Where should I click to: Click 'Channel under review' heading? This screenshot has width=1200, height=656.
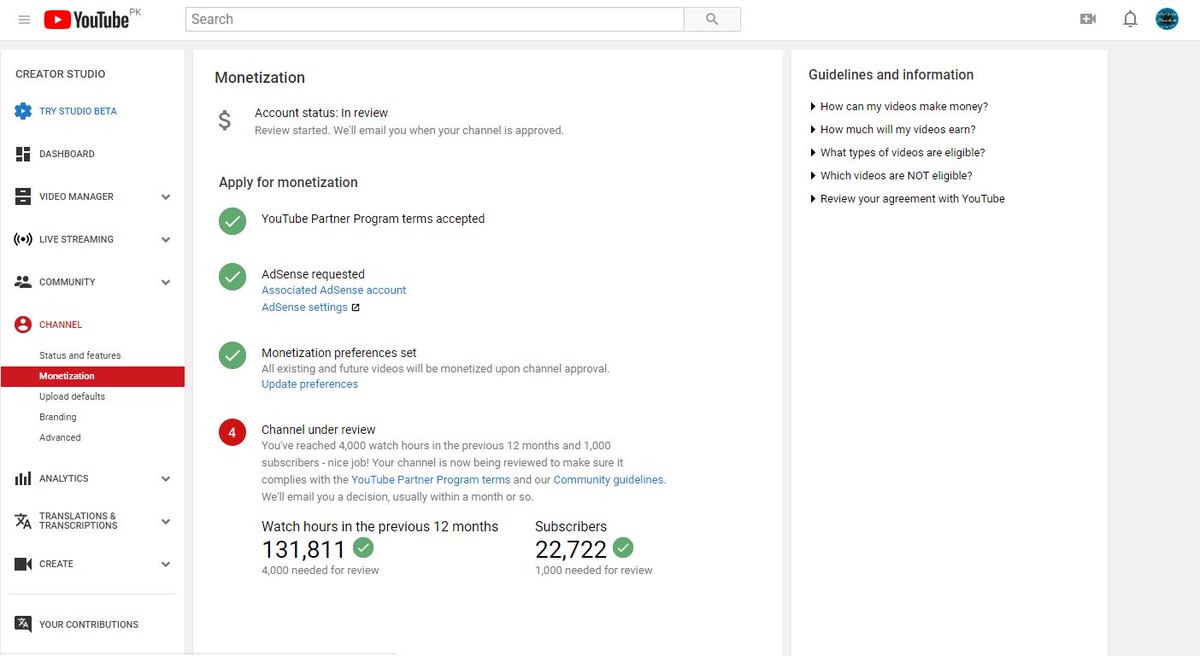pos(319,430)
